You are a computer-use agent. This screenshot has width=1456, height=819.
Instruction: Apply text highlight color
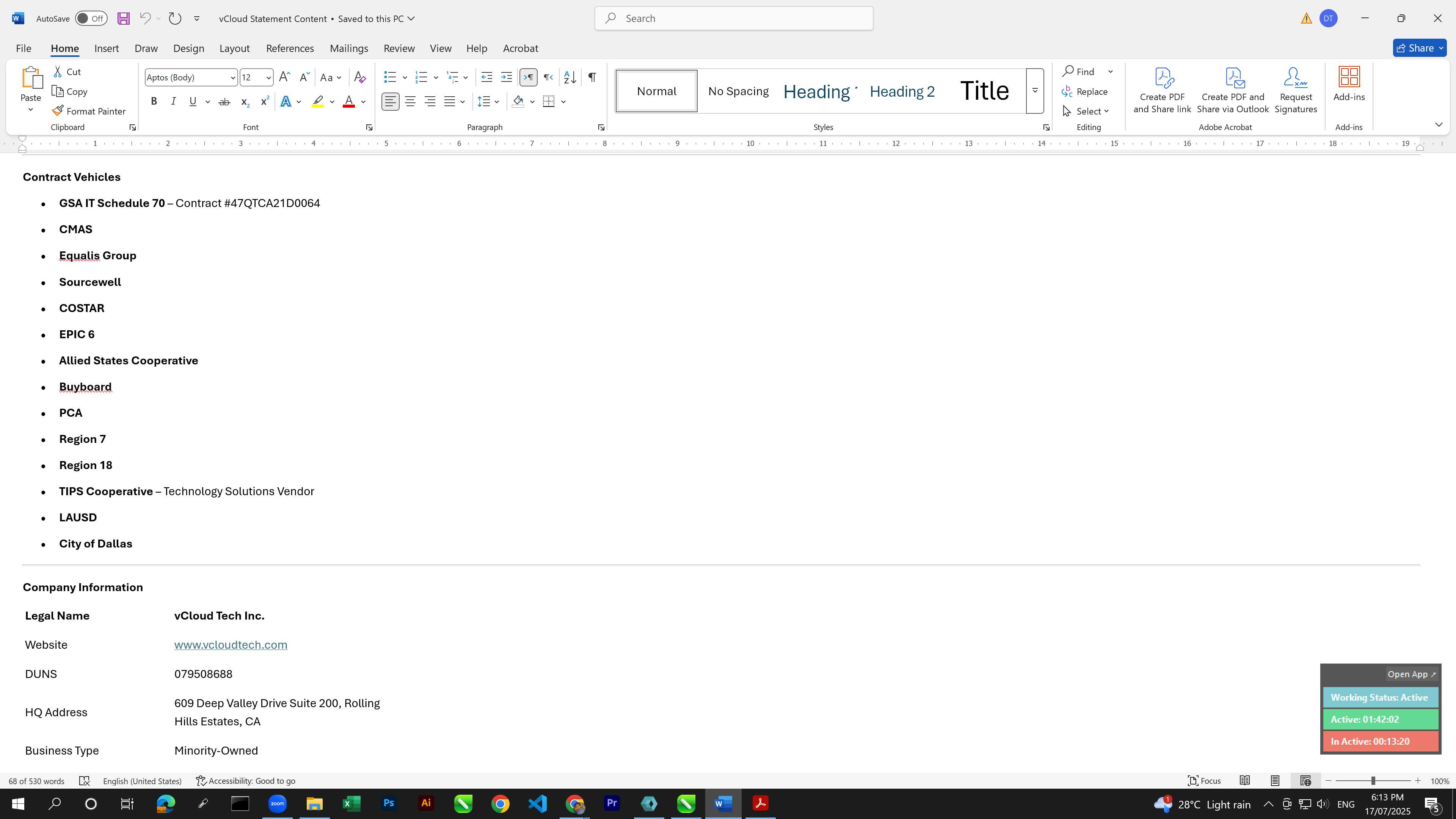(x=318, y=102)
